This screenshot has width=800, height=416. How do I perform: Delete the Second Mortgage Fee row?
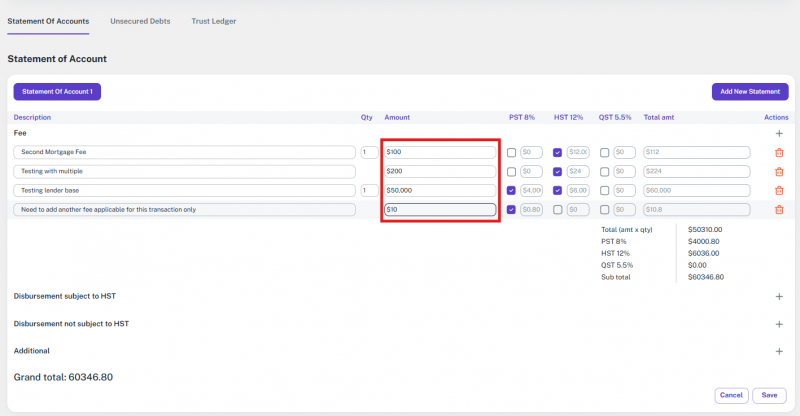(779, 153)
